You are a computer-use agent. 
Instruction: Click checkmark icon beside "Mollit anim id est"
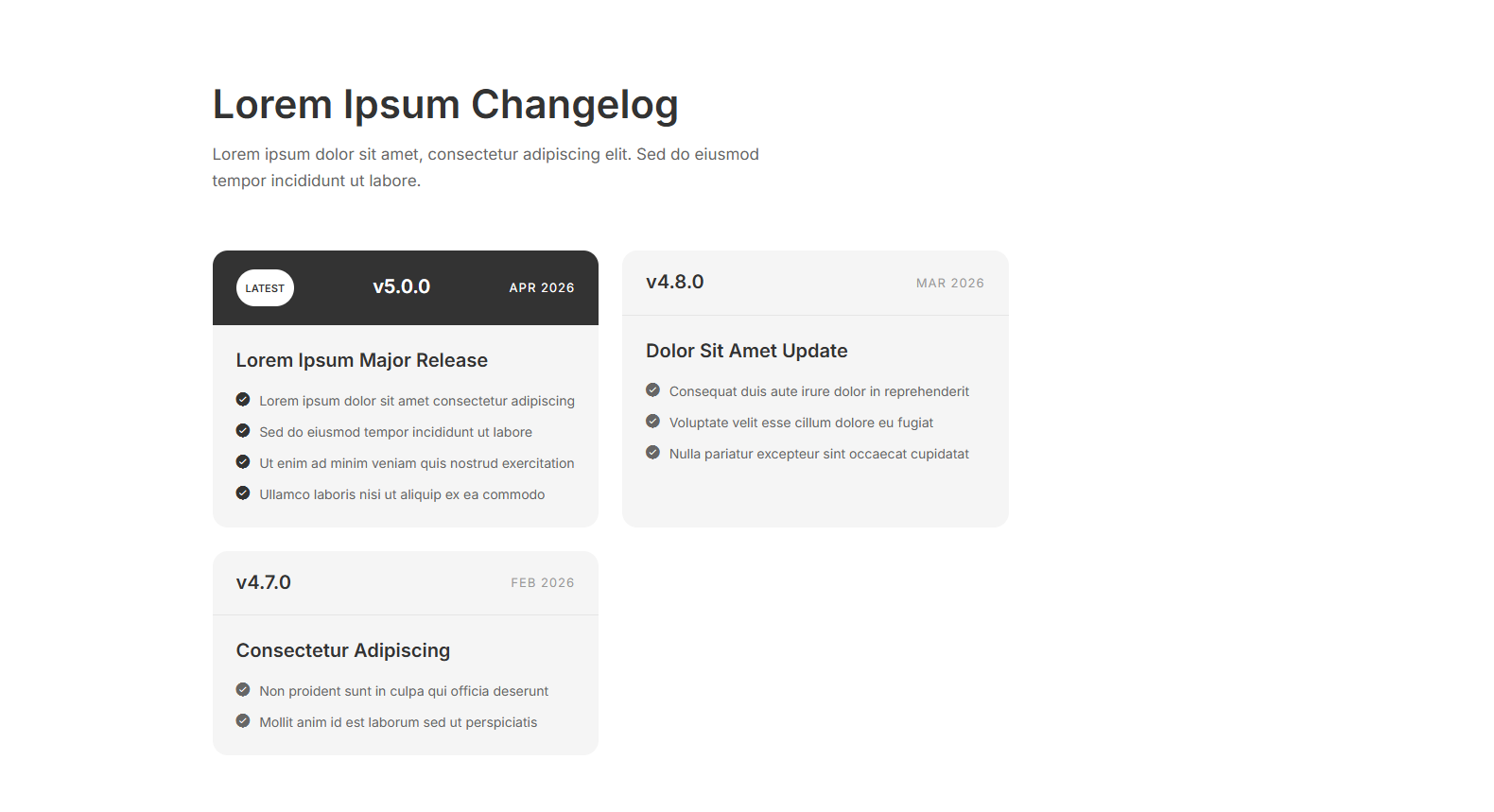tap(243, 721)
